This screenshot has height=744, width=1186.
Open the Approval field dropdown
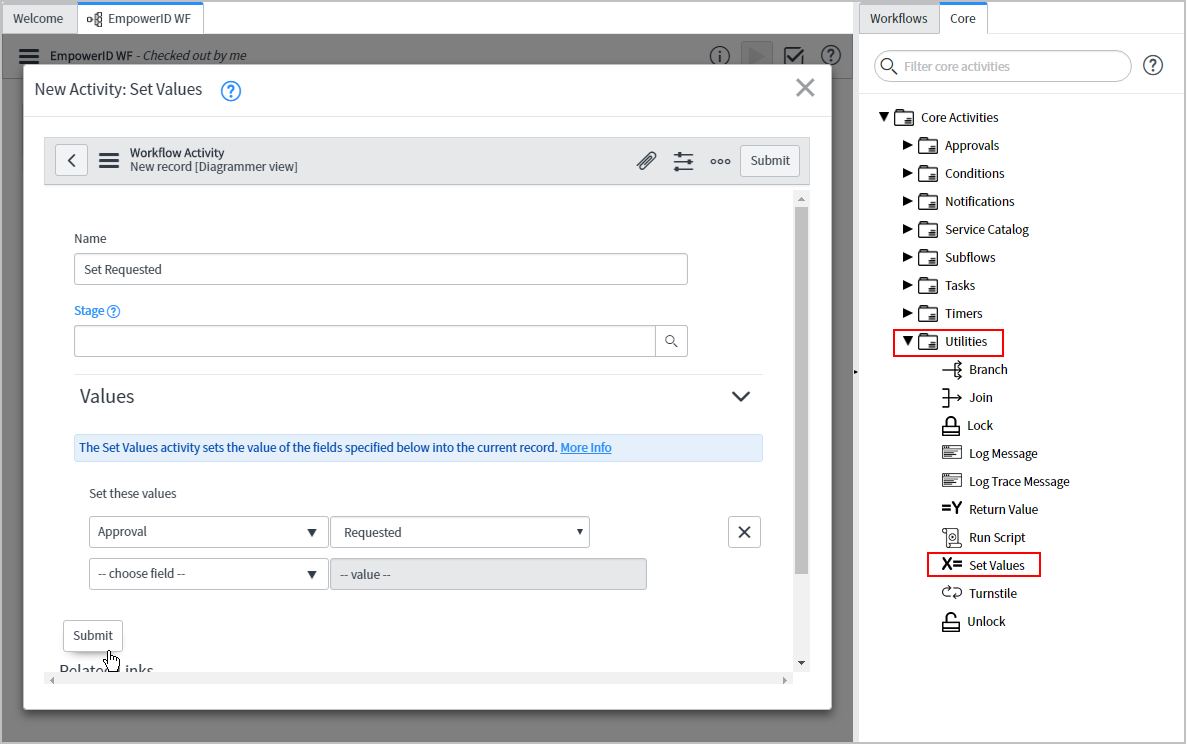(x=208, y=532)
